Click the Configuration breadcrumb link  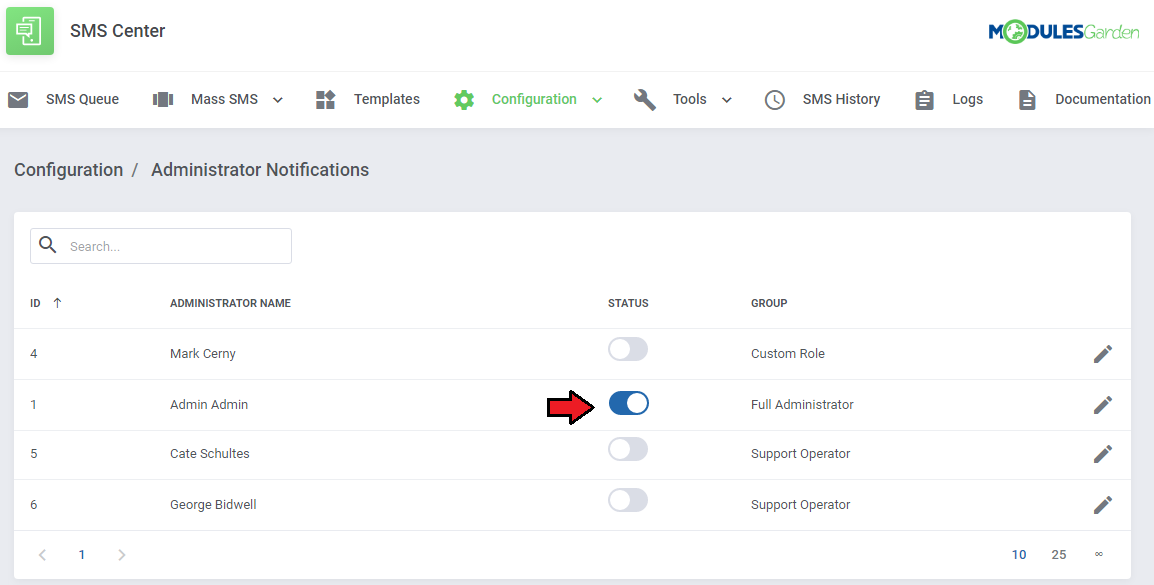click(x=68, y=170)
